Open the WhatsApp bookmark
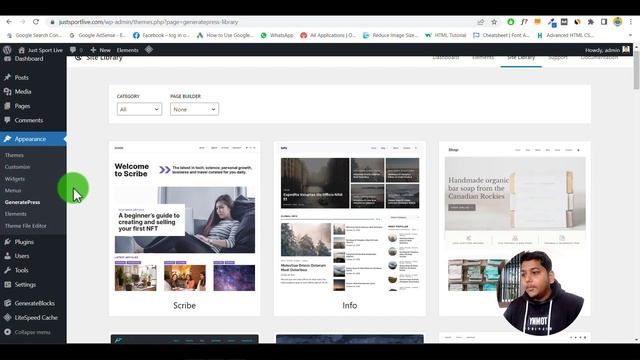 (277, 36)
